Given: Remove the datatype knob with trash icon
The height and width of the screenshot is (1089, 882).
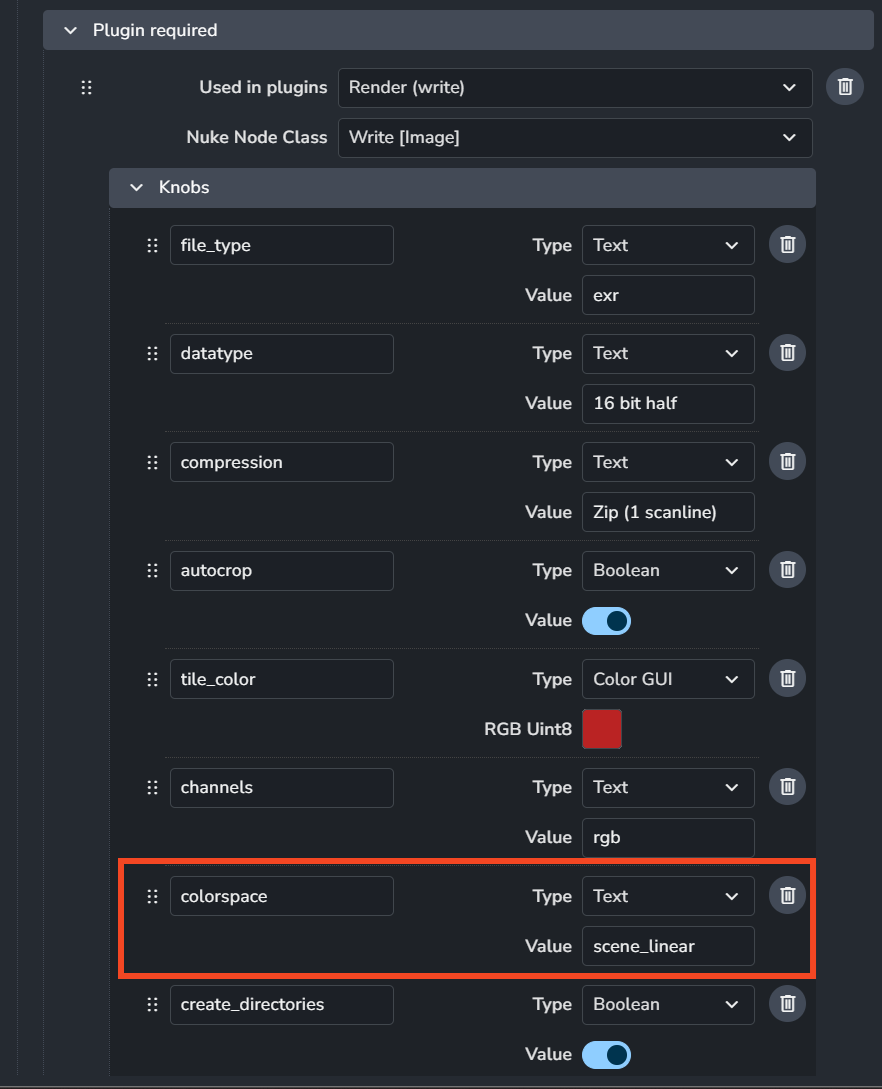Looking at the screenshot, I should [x=787, y=353].
